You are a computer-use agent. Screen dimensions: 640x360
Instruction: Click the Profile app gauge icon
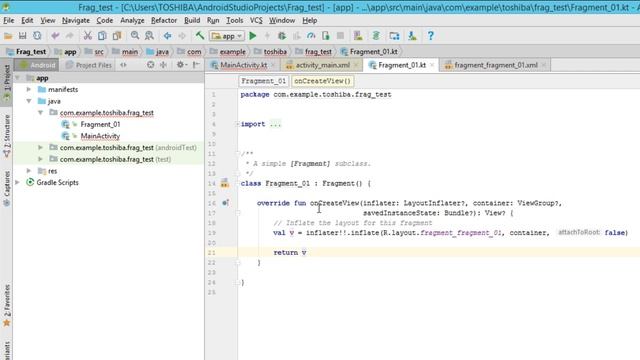click(311, 36)
